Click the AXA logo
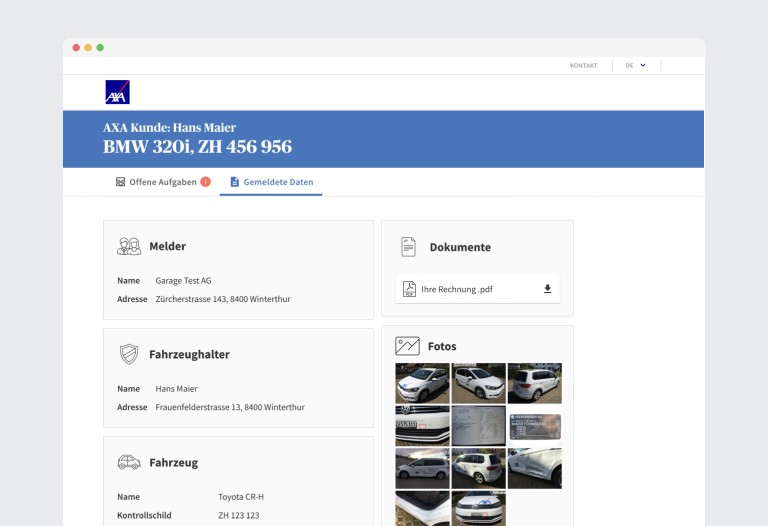 [118, 92]
